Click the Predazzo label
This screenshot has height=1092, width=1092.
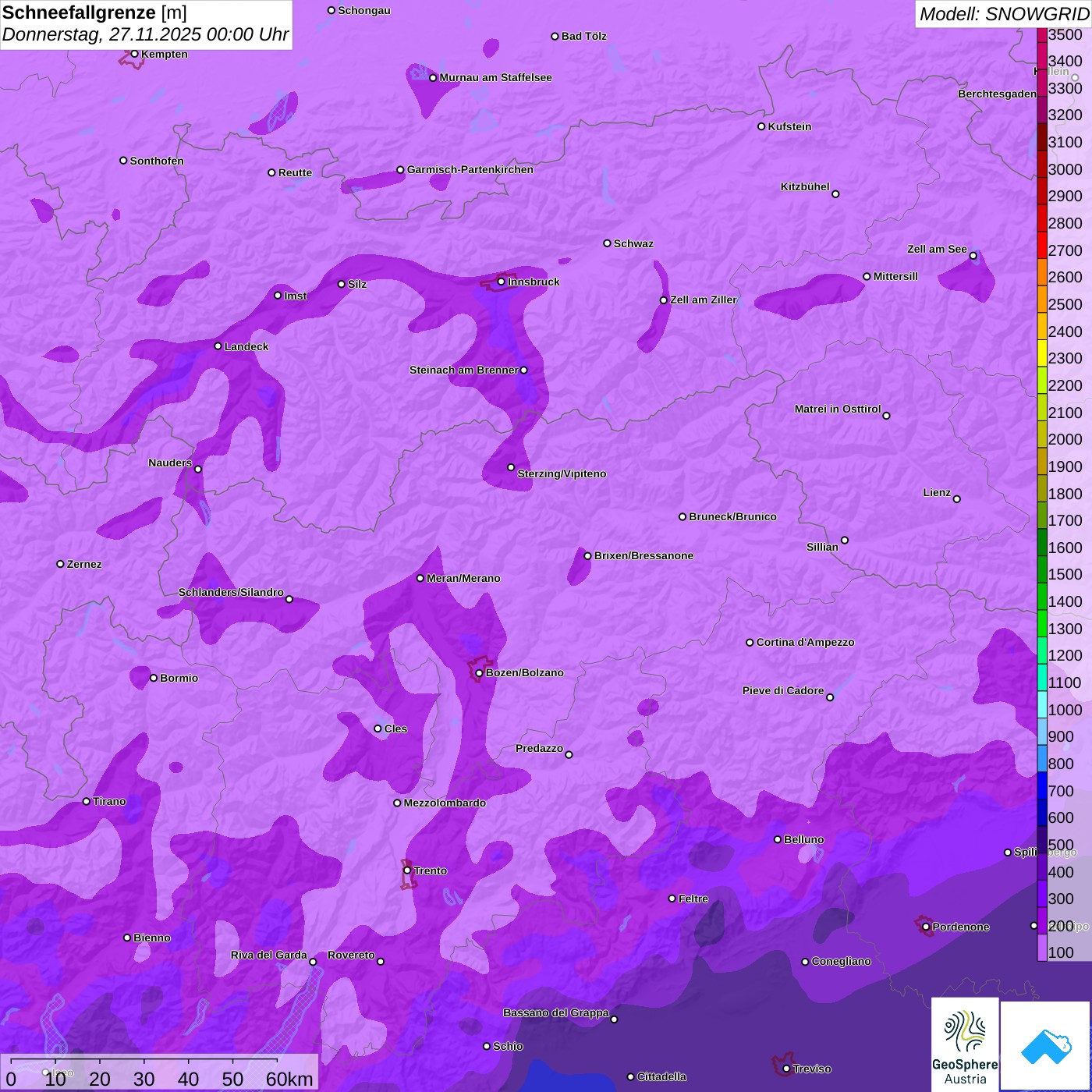pyautogui.click(x=539, y=748)
